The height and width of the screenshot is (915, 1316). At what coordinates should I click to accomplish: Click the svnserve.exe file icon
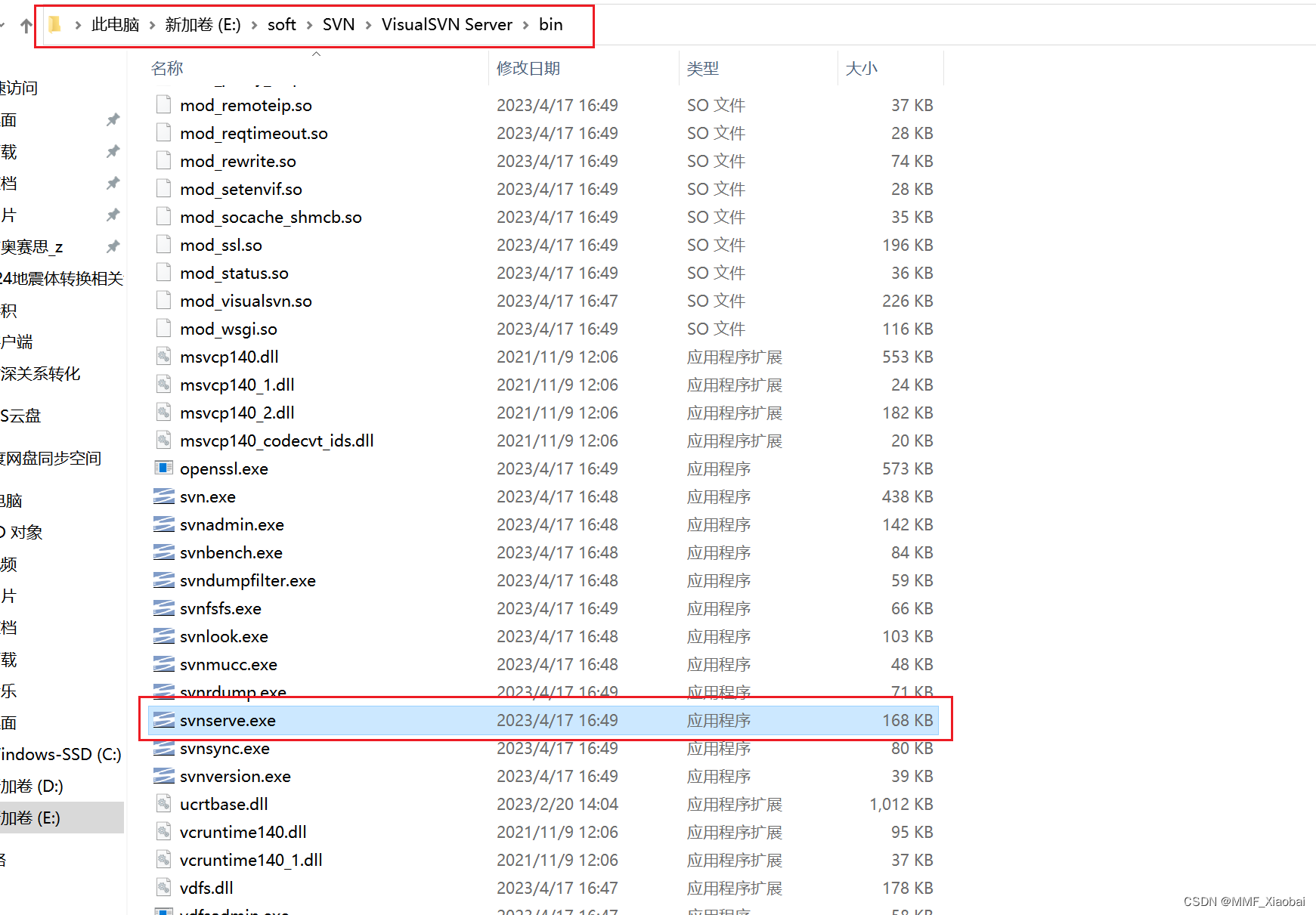click(164, 720)
